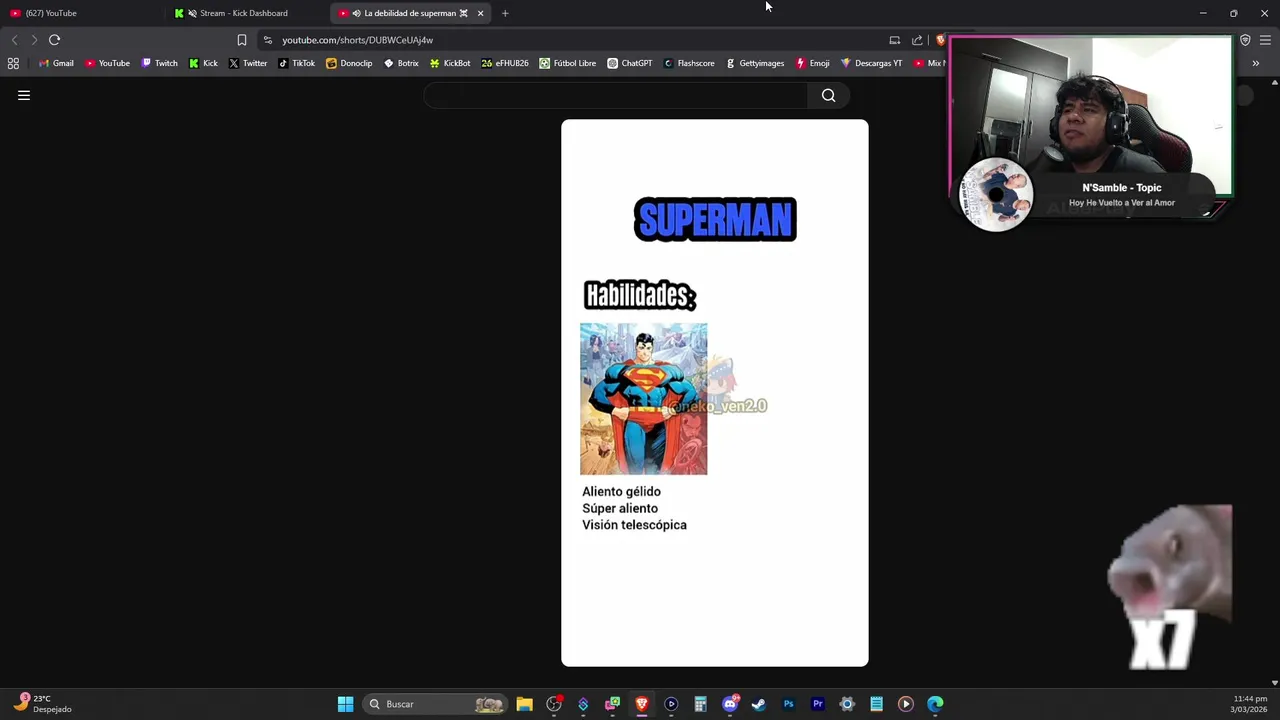Open the Botrix bookmark
The image size is (1280, 720).
(401, 63)
